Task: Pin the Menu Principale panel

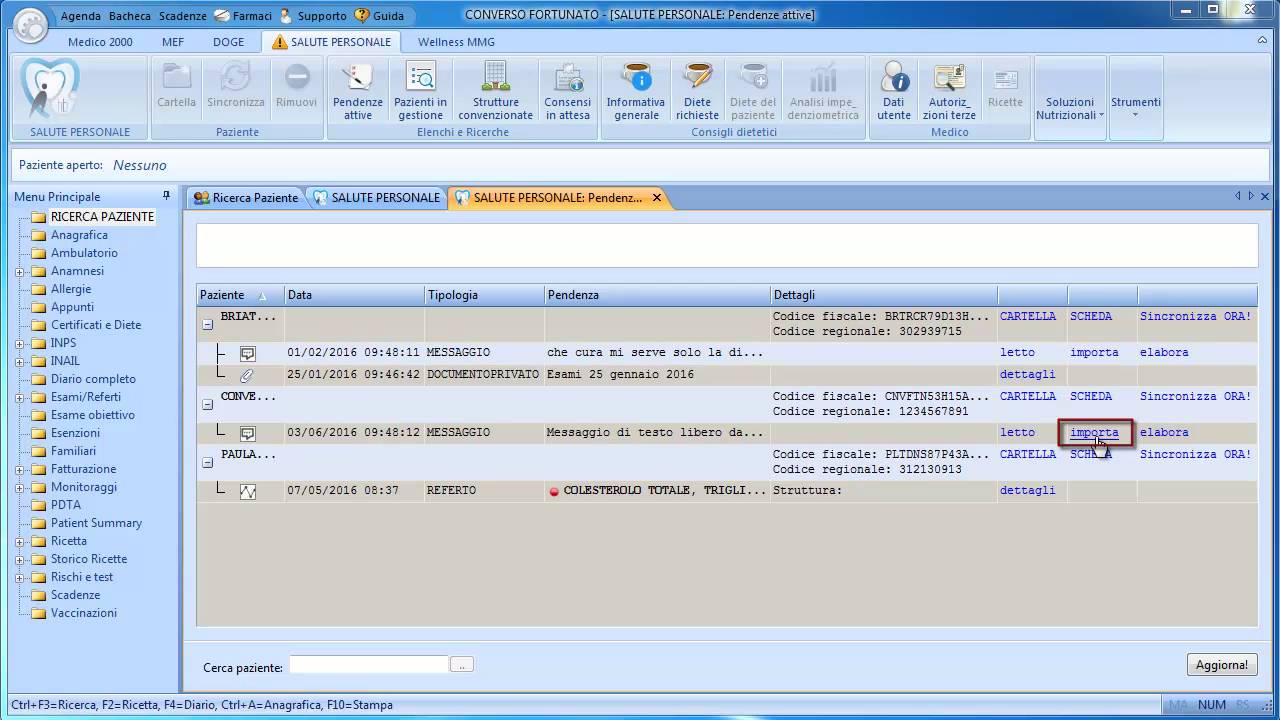Action: (x=166, y=196)
